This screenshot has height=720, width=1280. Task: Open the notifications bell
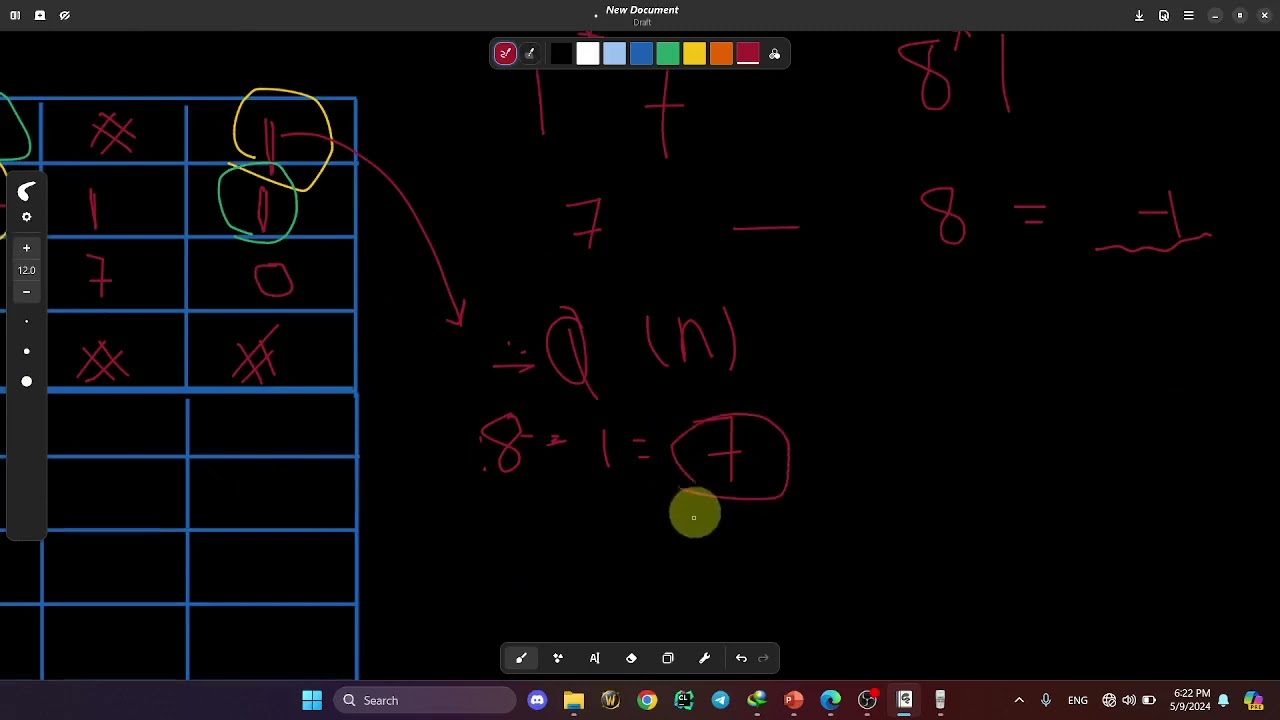[1223, 700]
